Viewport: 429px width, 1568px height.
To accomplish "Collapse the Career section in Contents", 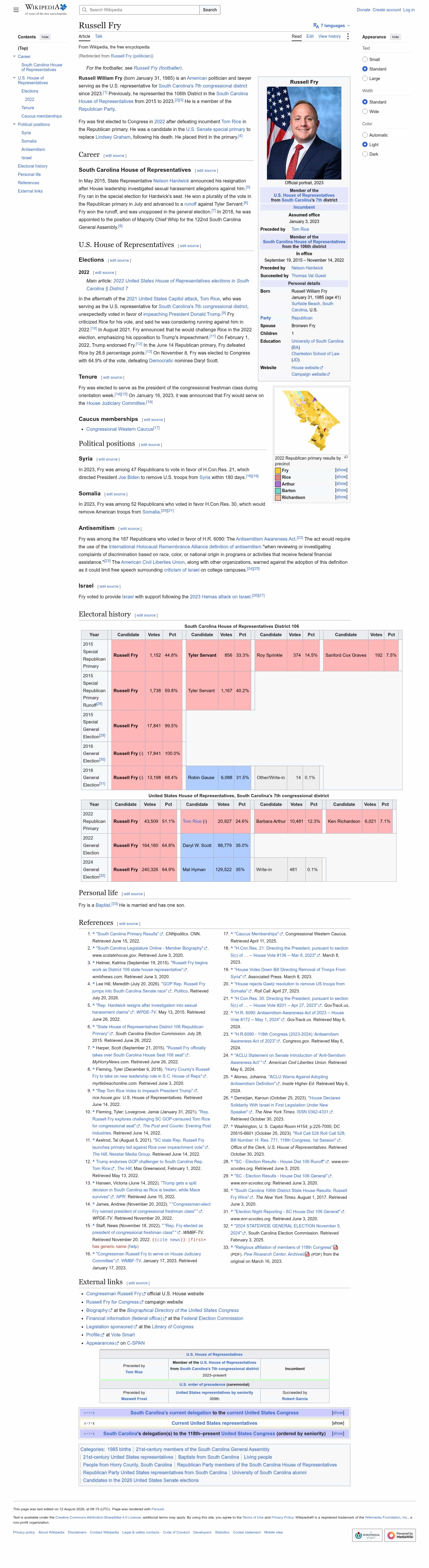I will 14,57.
